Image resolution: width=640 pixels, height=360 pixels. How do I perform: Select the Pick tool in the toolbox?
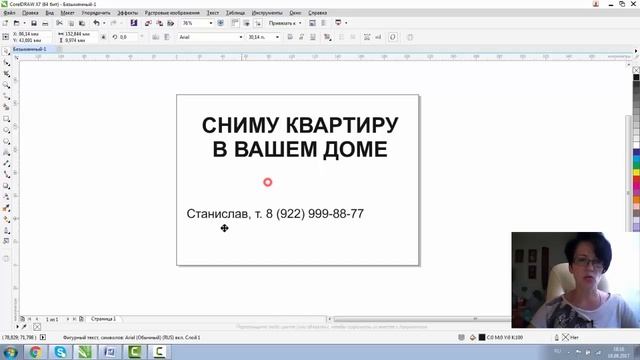pyautogui.click(x=6, y=52)
